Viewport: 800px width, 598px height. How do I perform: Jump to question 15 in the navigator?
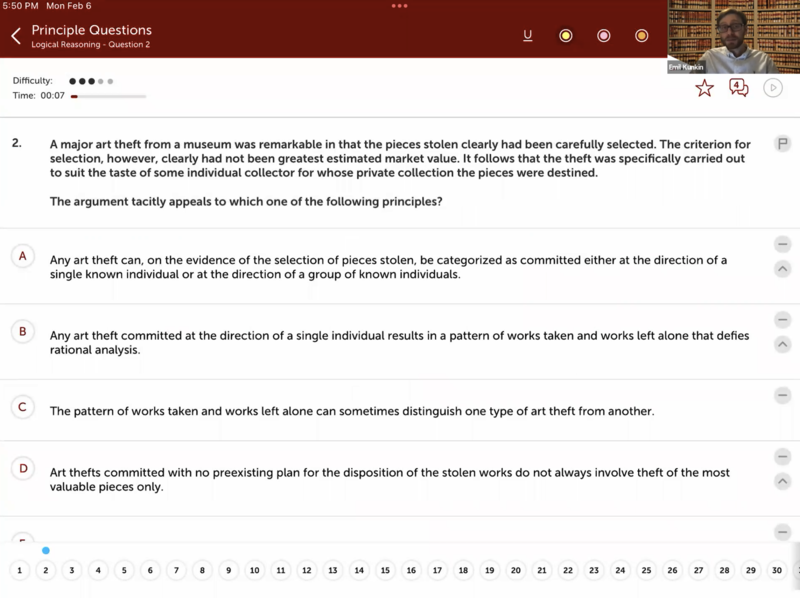385,570
